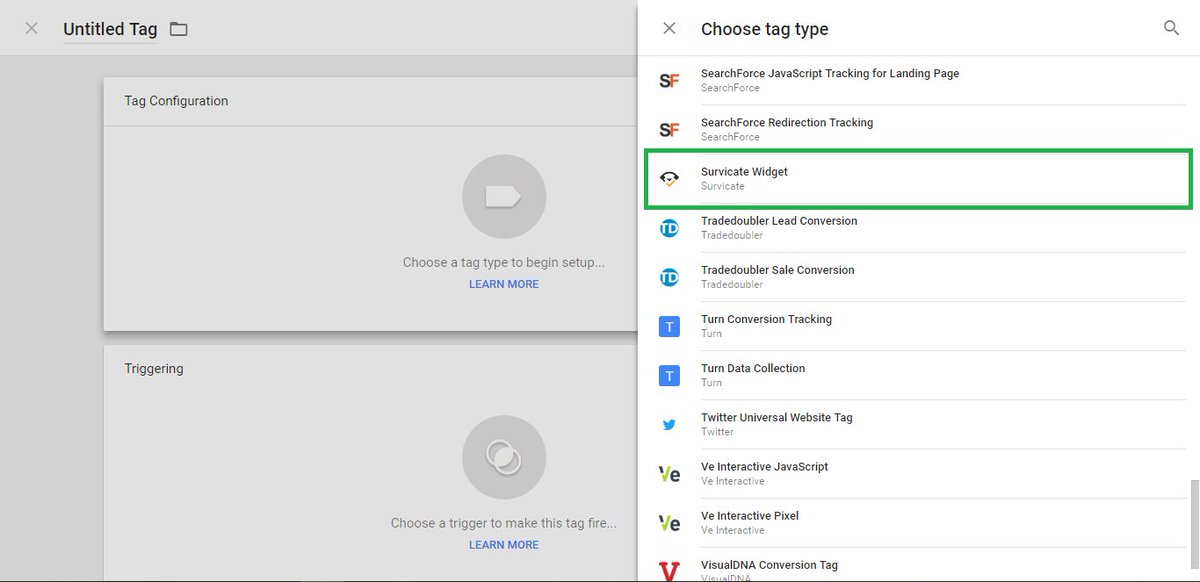
Task: Click Turn Data Collection T icon
Action: point(670,375)
